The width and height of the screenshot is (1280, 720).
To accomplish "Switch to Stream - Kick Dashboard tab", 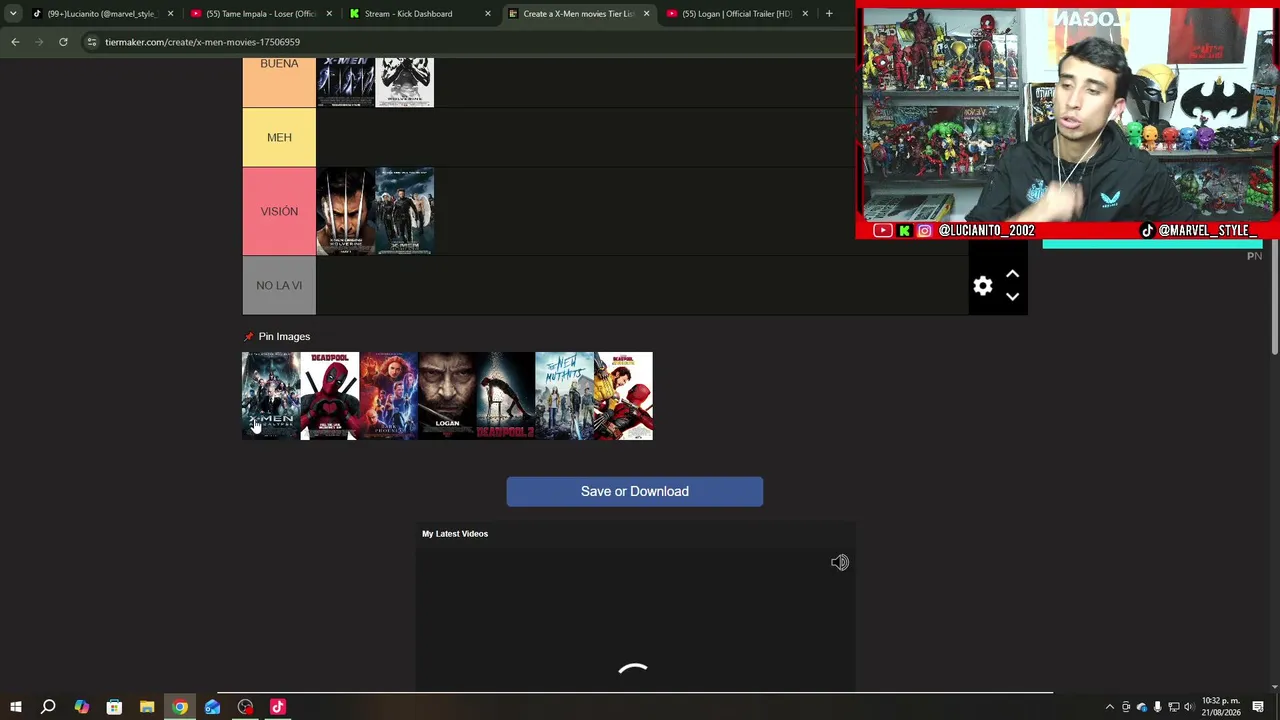I will tap(420, 14).
